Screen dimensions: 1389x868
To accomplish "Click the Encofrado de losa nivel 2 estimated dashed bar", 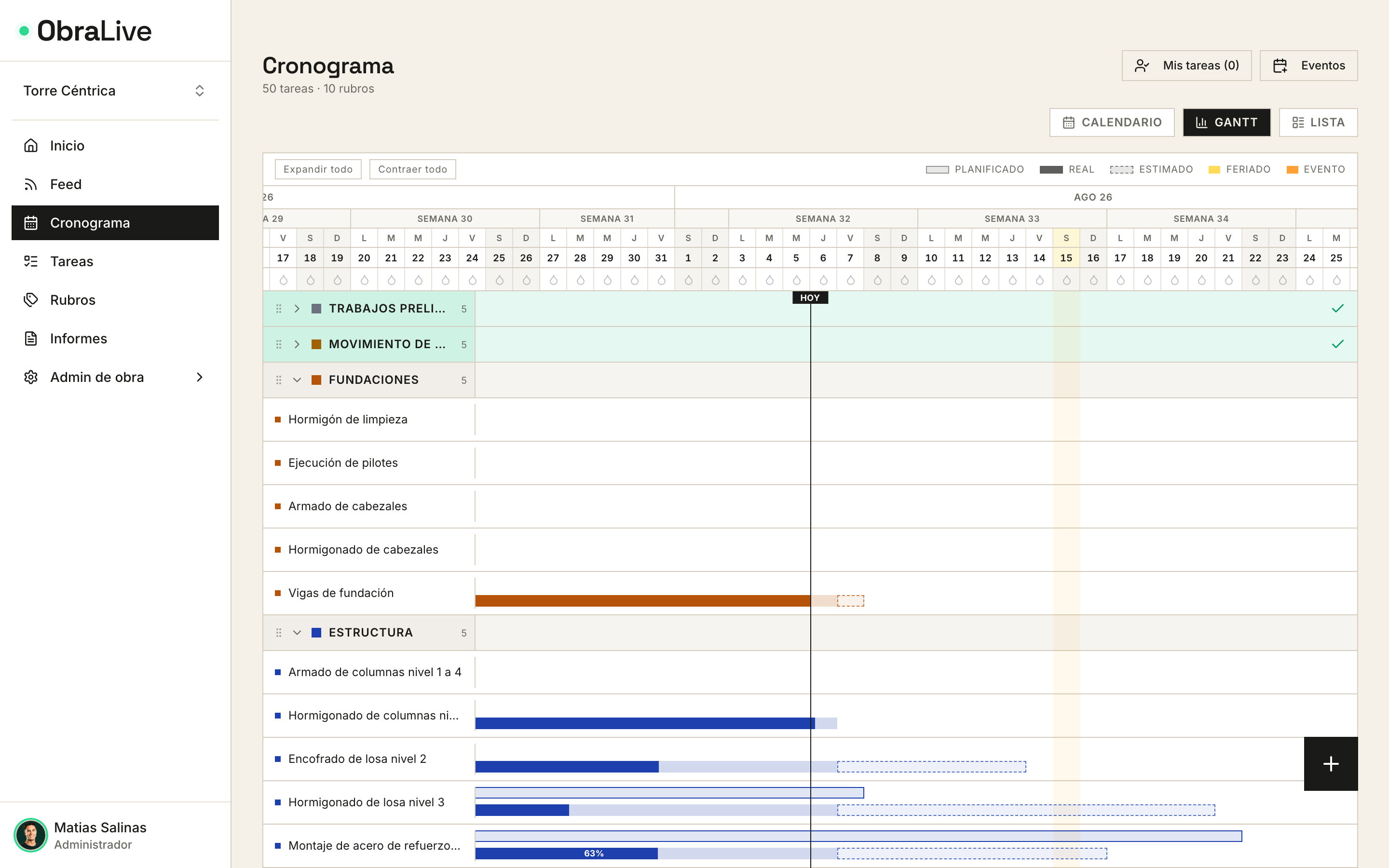I will [932, 767].
